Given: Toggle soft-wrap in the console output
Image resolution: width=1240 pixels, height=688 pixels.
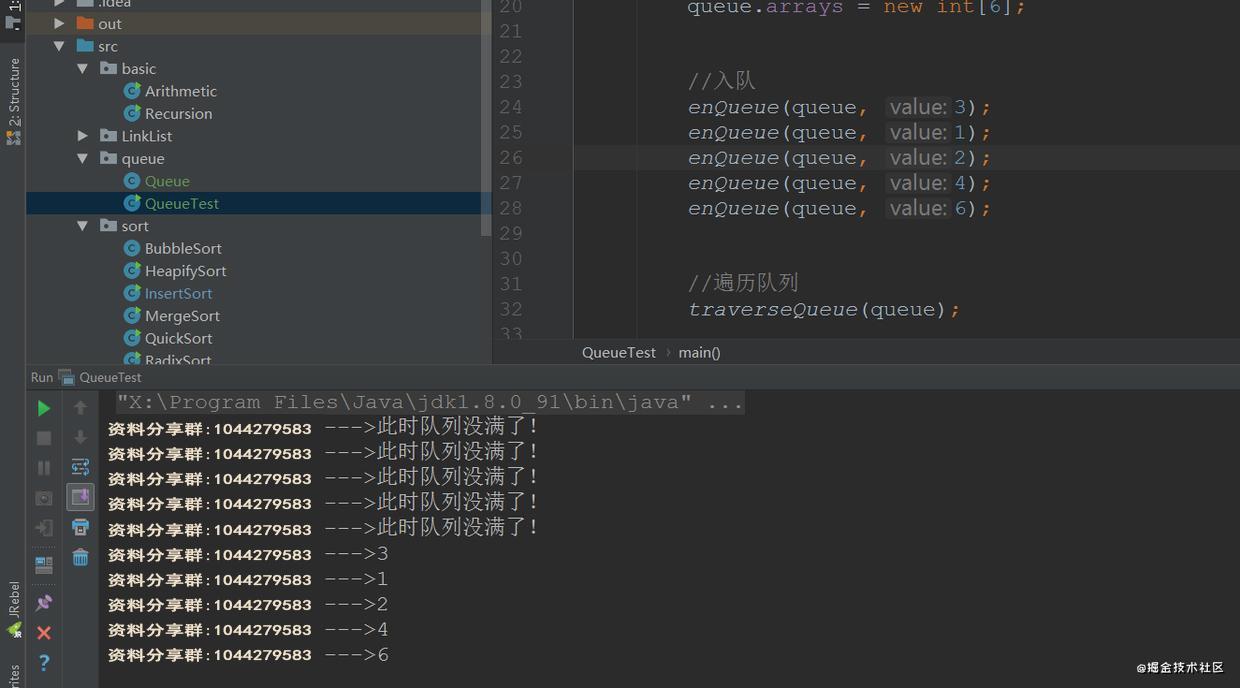Looking at the screenshot, I should (80, 467).
